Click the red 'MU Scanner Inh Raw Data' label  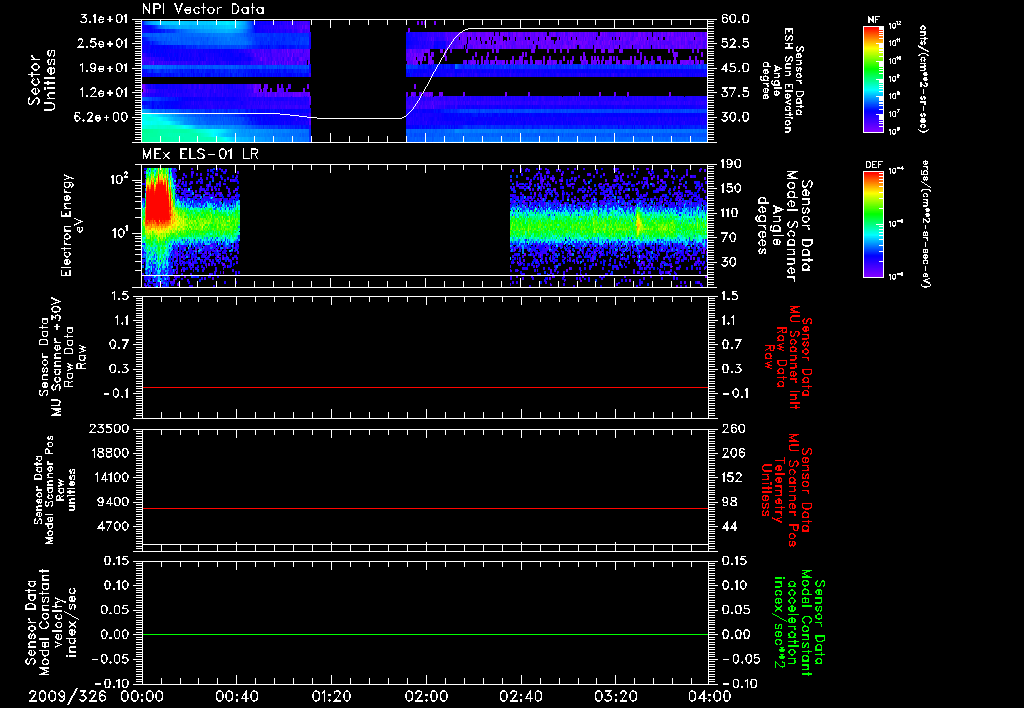click(788, 357)
